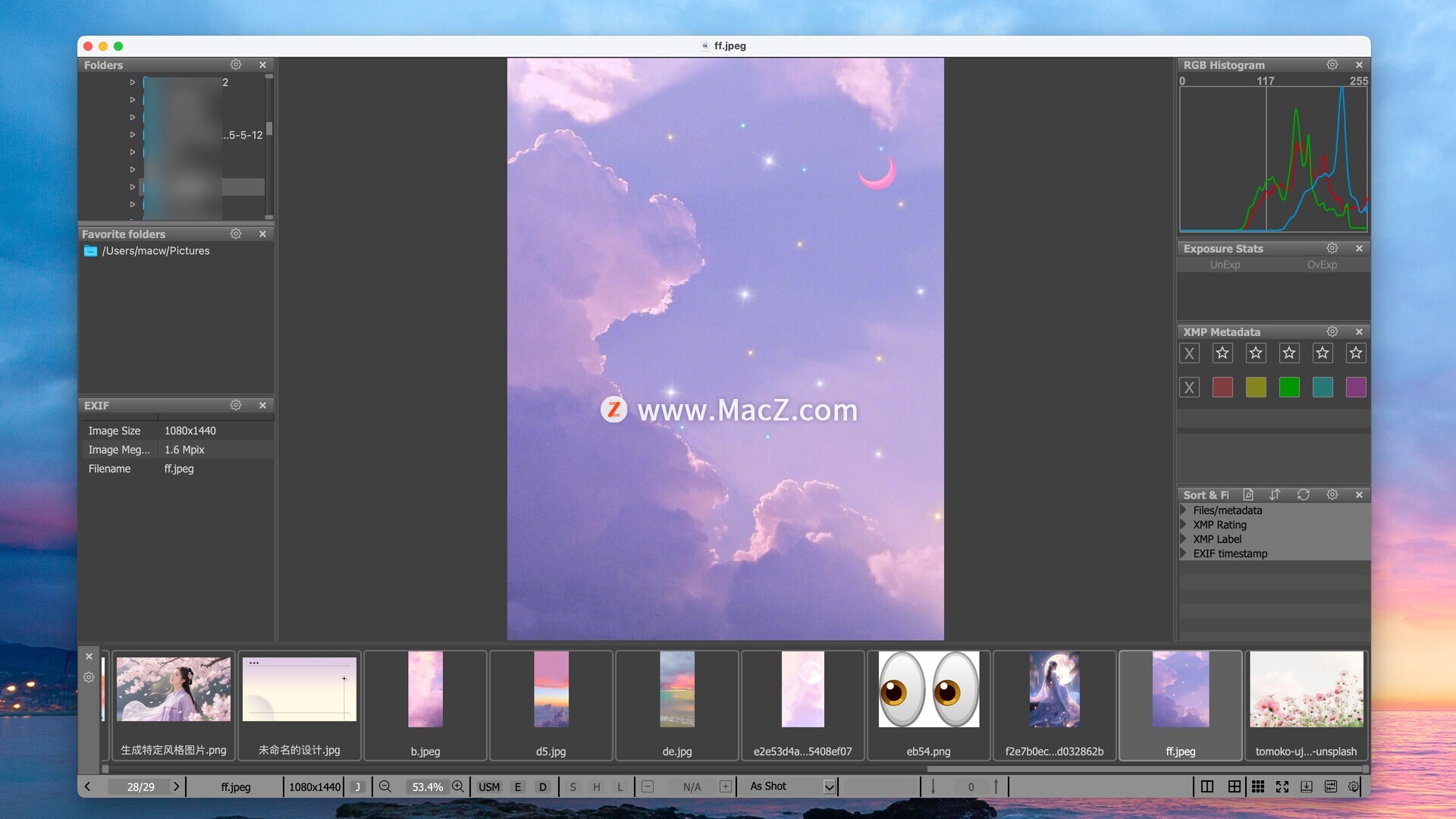The width and height of the screenshot is (1456, 819).
Task: Toggle the D detail display button
Action: [x=543, y=786]
